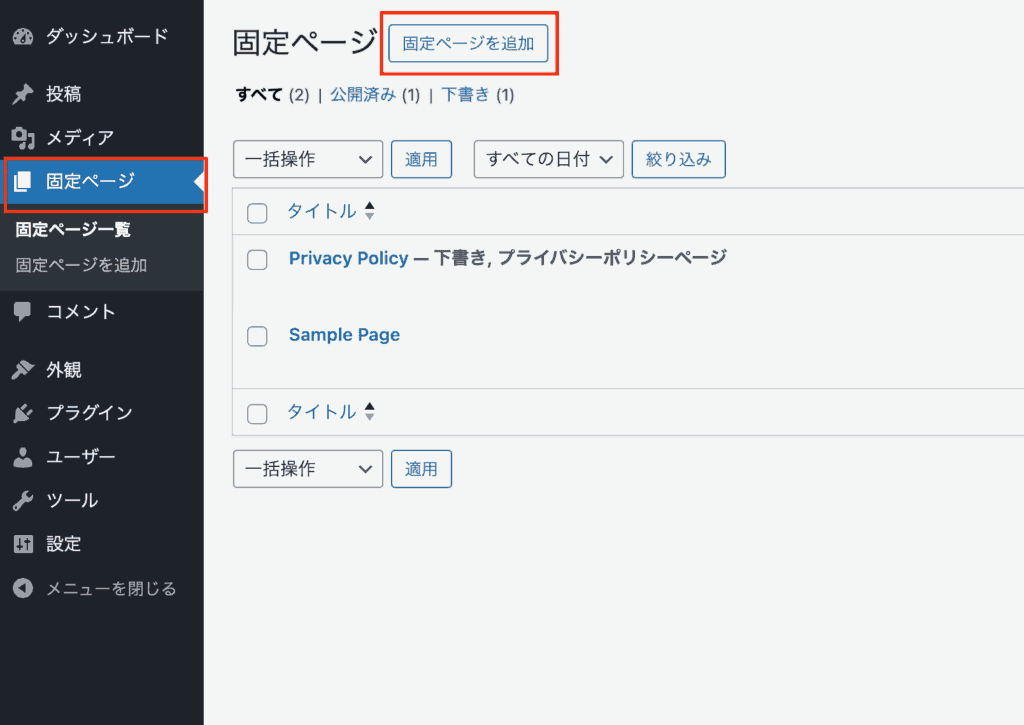The width and height of the screenshot is (1024, 725).
Task: Collapse the menu with the arrow icon
Action: 23,589
